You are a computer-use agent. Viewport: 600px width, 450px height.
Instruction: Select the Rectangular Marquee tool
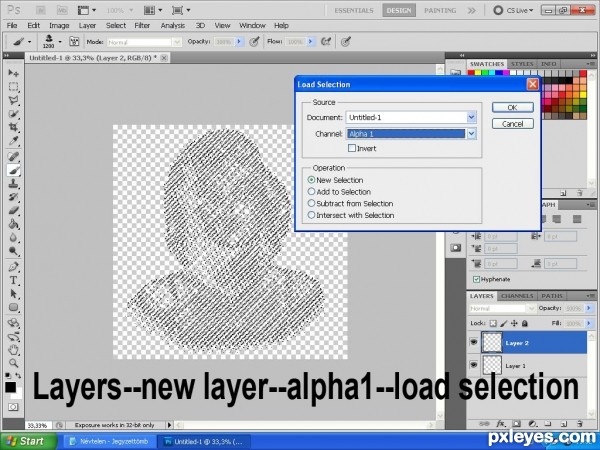(x=13, y=86)
